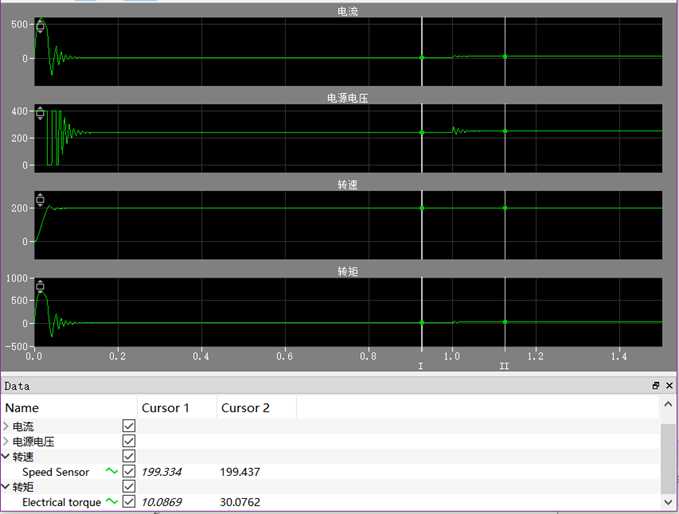The image size is (679, 514).
Task: Close the Data panel
Action: tap(669, 385)
